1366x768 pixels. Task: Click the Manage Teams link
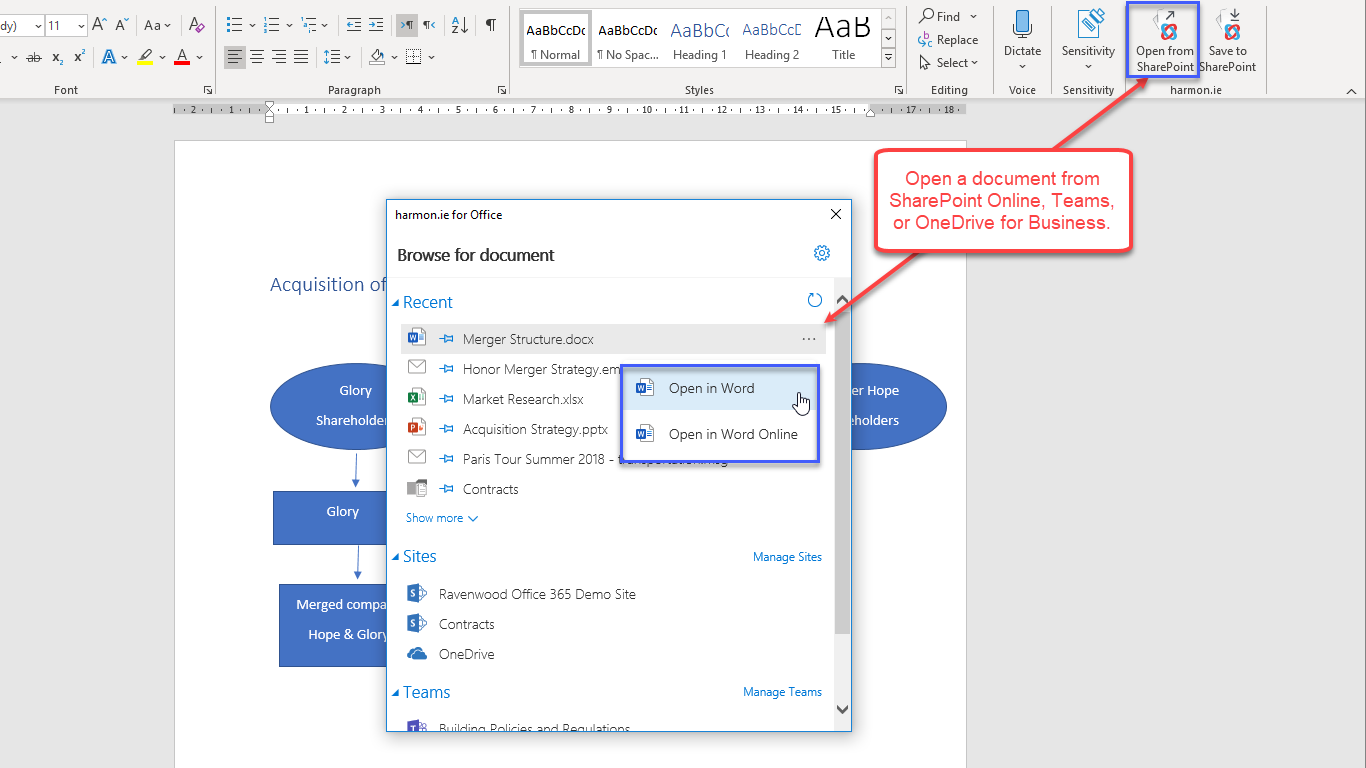(x=782, y=692)
